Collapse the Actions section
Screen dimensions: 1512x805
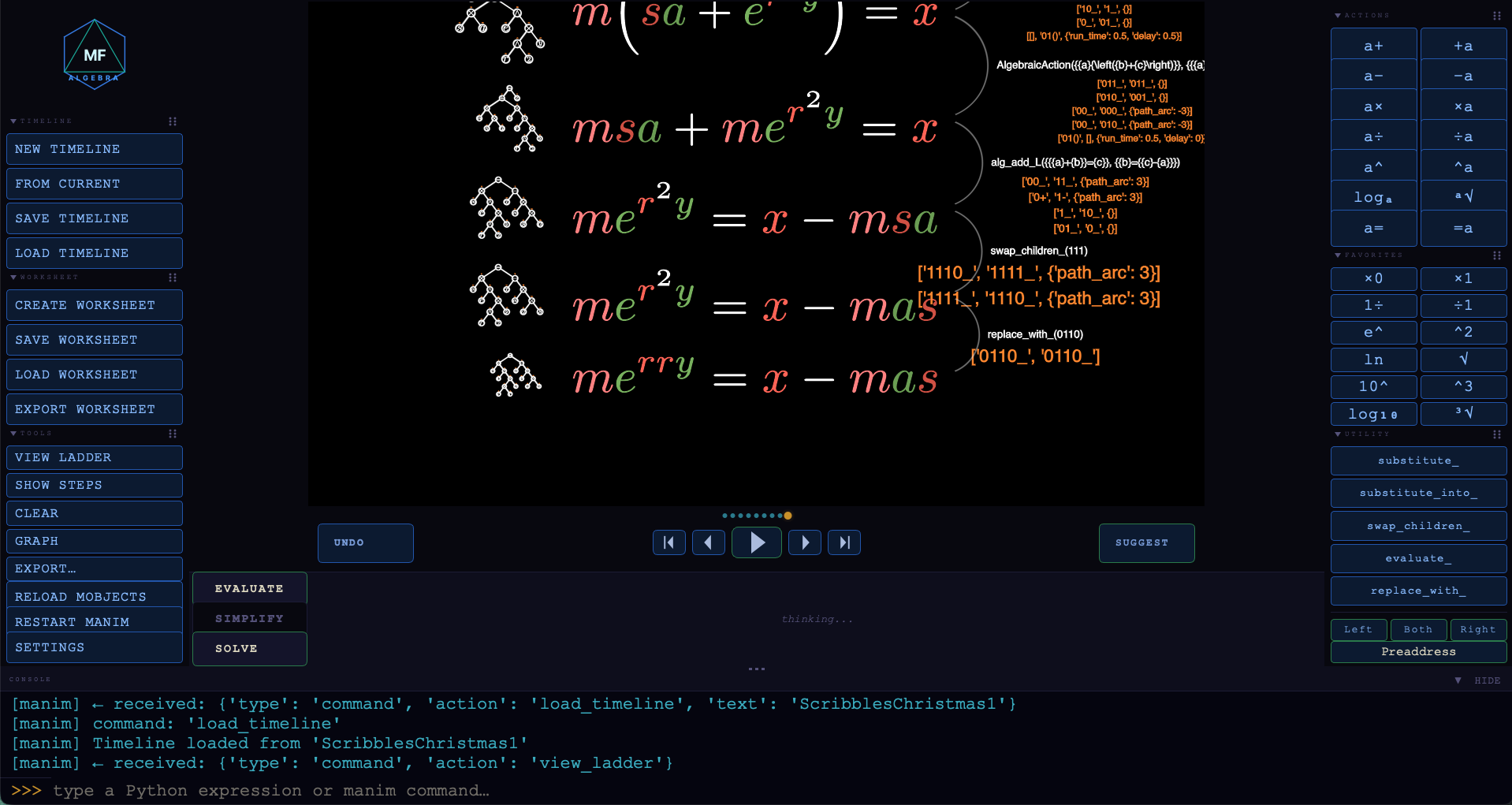pos(1338,16)
